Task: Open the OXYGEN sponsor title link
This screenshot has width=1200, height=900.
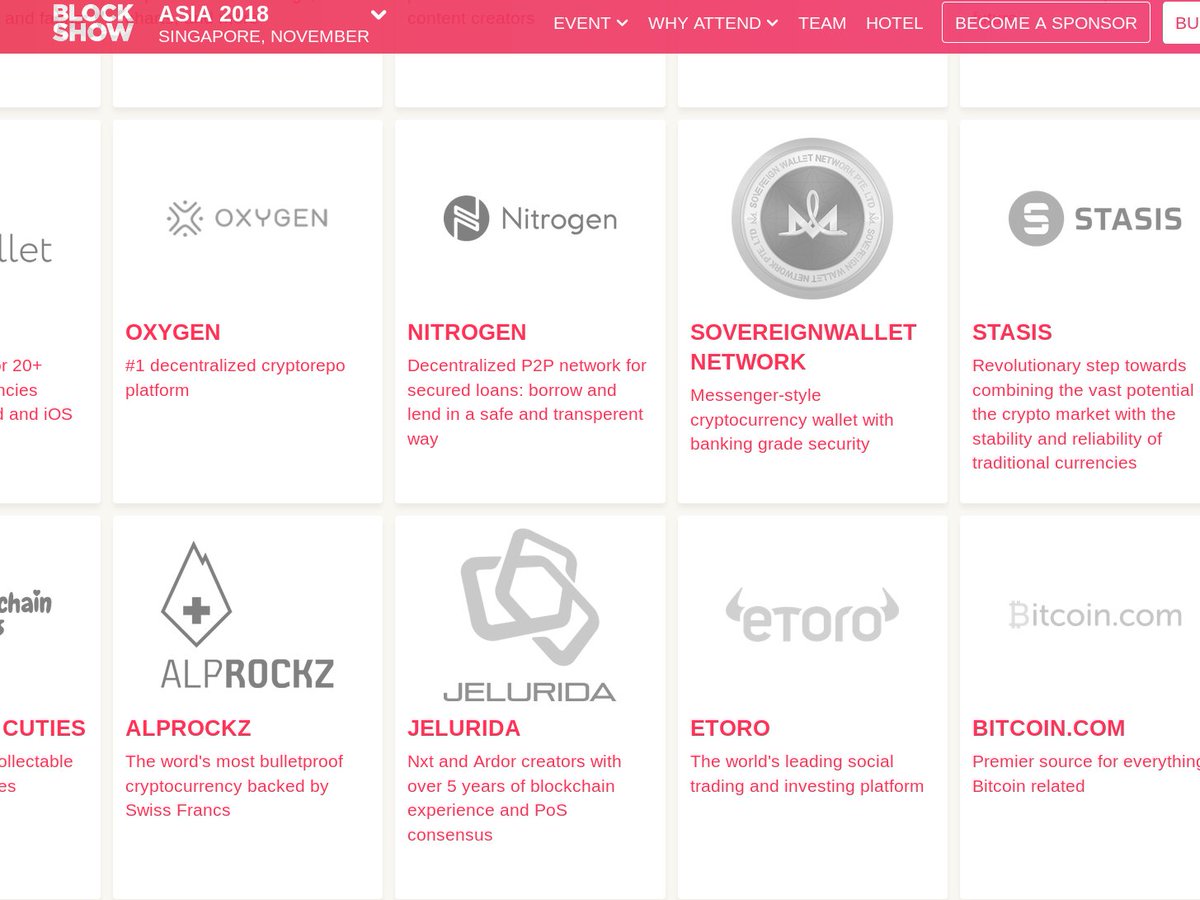Action: [173, 332]
